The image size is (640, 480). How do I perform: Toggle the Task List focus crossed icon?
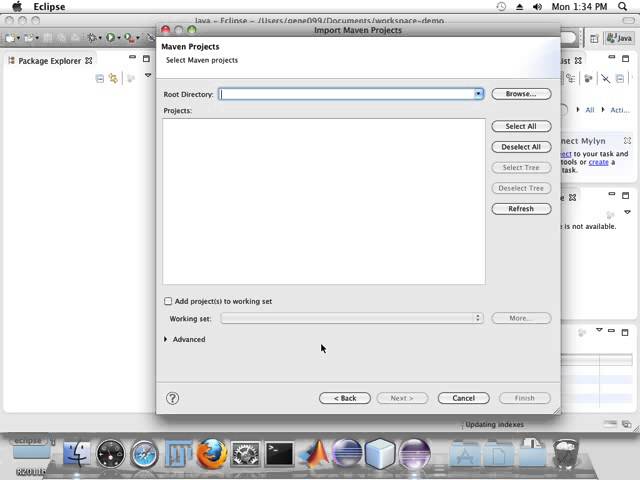pos(605,78)
